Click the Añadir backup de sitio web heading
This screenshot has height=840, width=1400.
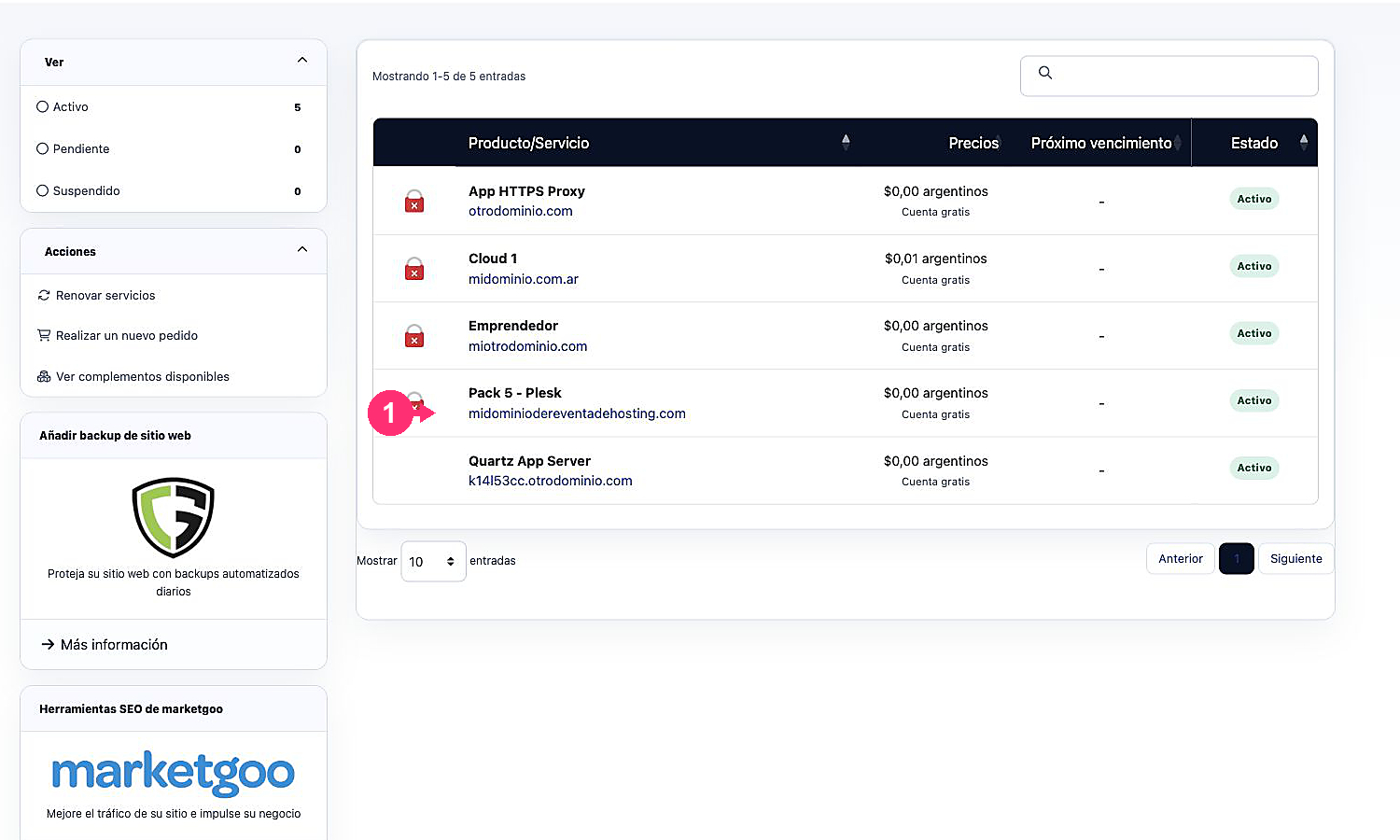coord(115,436)
